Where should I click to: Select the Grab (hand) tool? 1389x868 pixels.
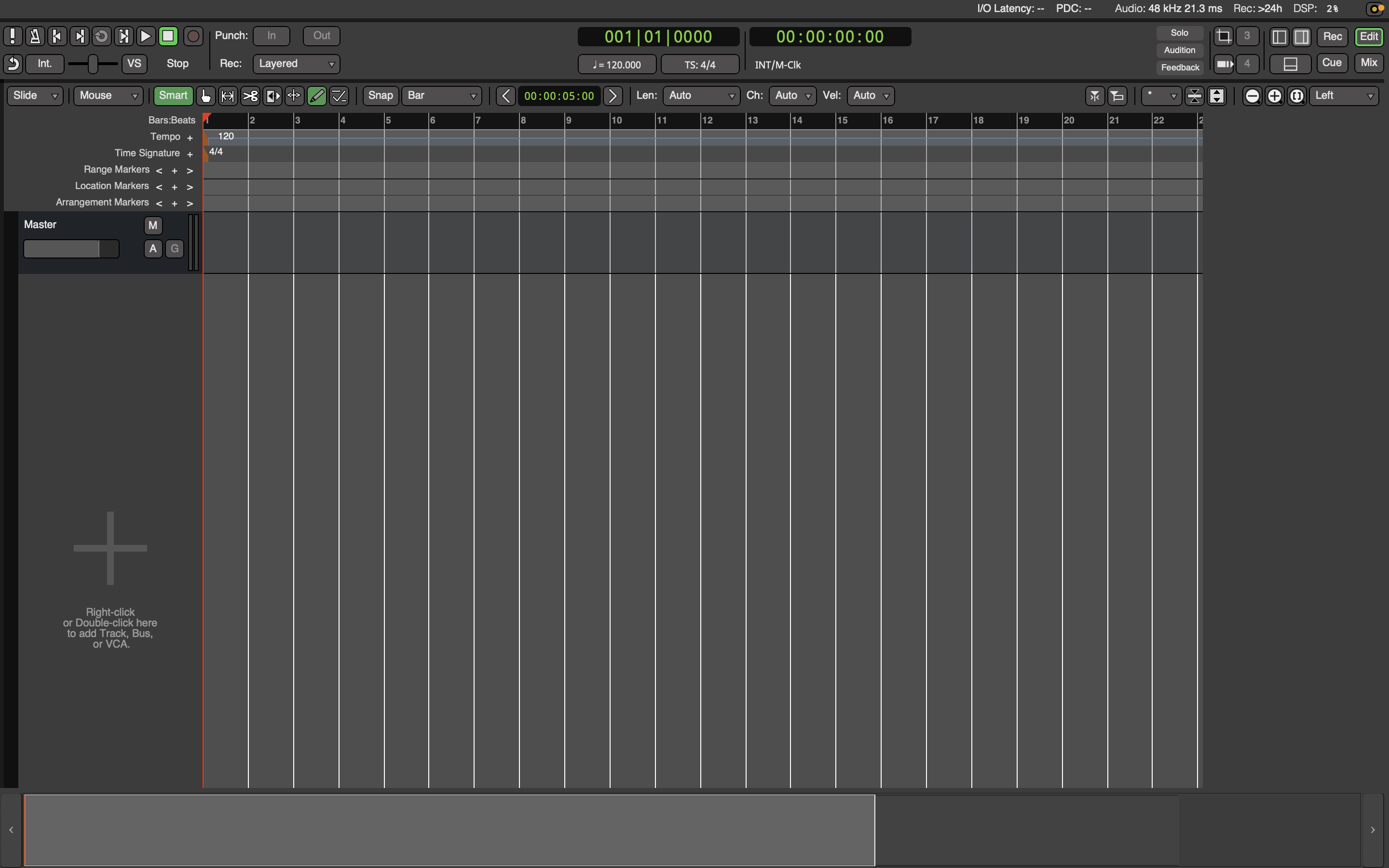(205, 96)
